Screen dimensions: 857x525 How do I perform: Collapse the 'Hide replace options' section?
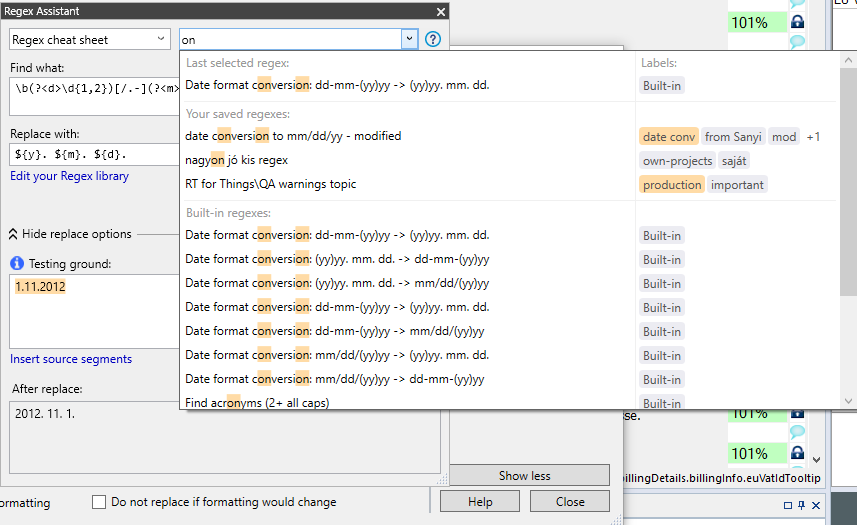point(70,234)
